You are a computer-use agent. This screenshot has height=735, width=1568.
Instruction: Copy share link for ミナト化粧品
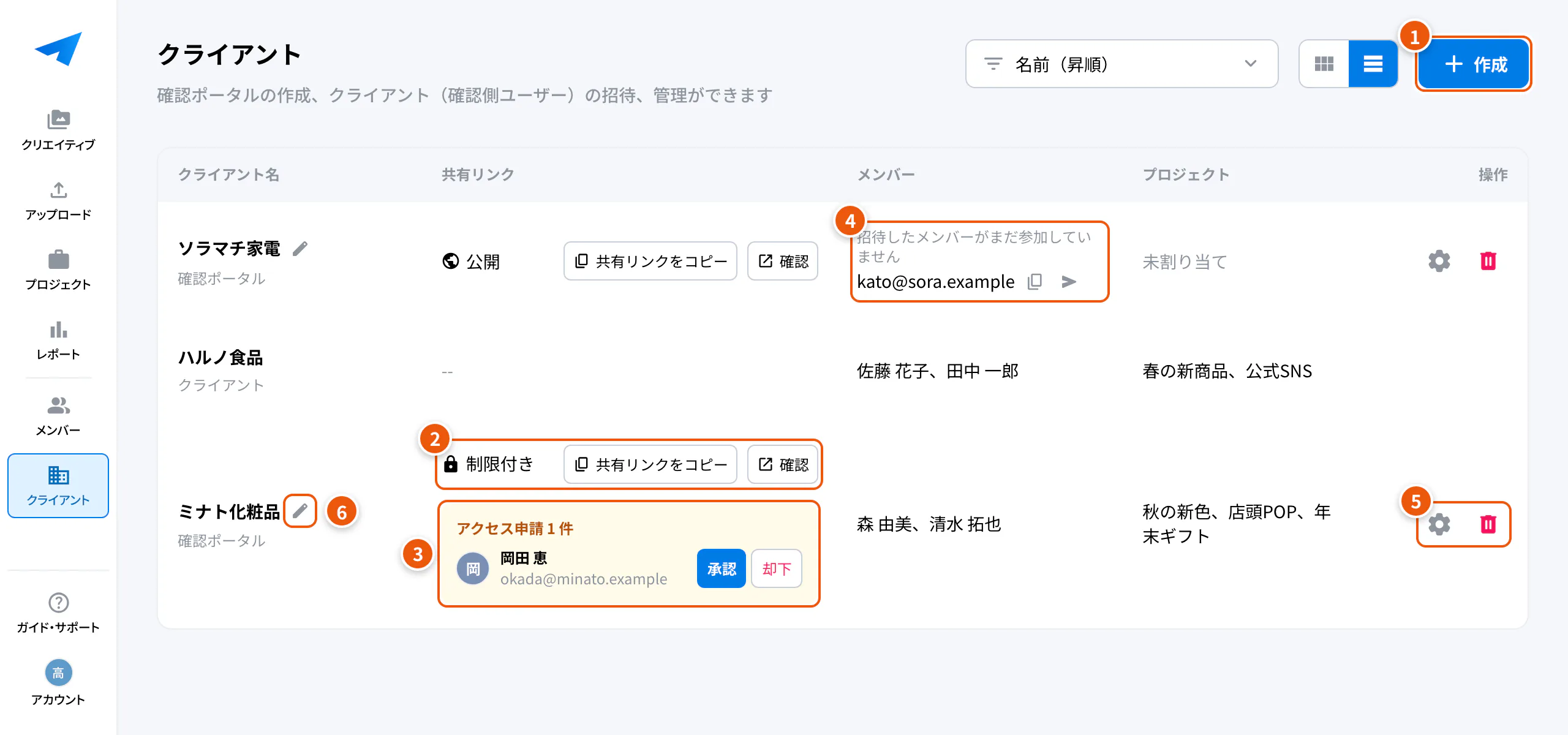(650, 464)
